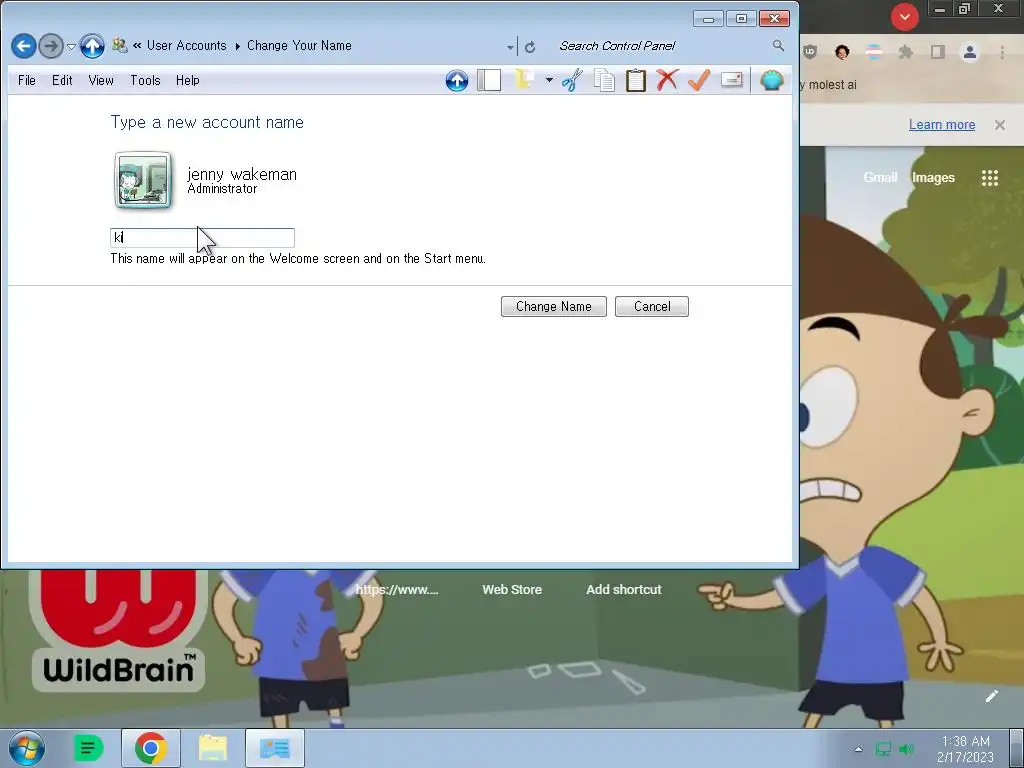Open the clock showing 1:38 AM
This screenshot has width=1024, height=768.
[x=965, y=749]
